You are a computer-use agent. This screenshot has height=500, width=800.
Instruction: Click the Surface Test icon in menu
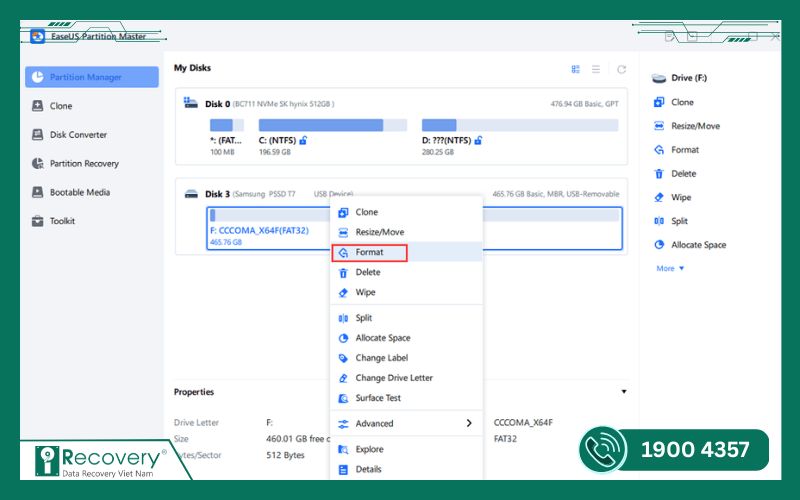point(343,398)
